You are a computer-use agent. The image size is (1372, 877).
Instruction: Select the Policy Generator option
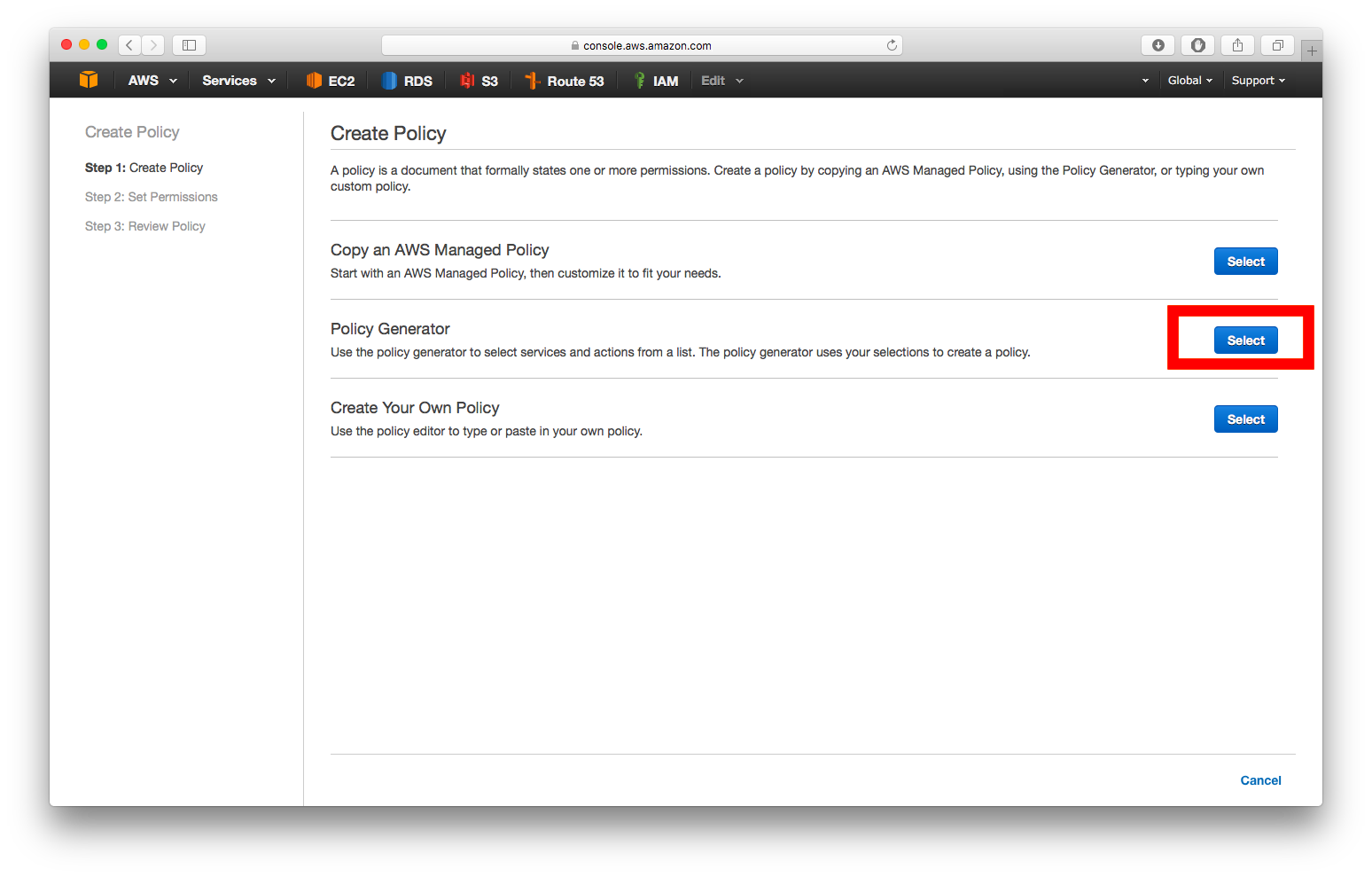click(1245, 341)
